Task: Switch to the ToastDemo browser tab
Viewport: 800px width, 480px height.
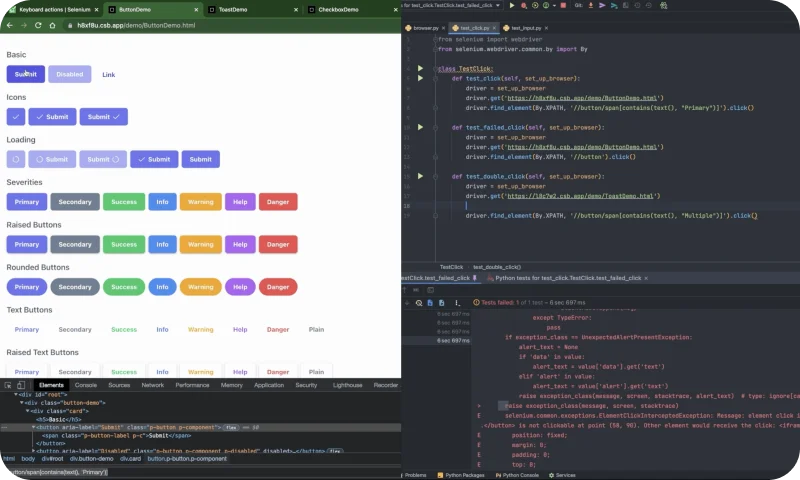Action: (233, 10)
